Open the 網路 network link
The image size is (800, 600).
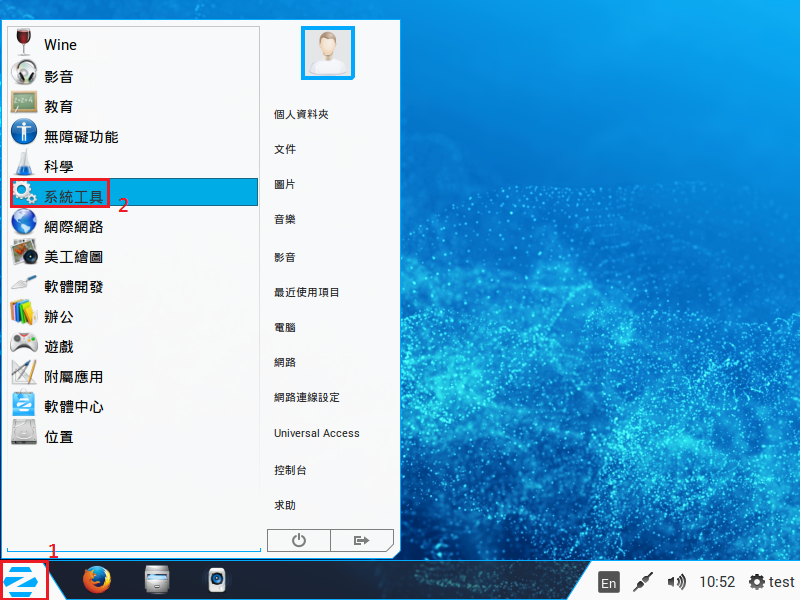click(285, 362)
